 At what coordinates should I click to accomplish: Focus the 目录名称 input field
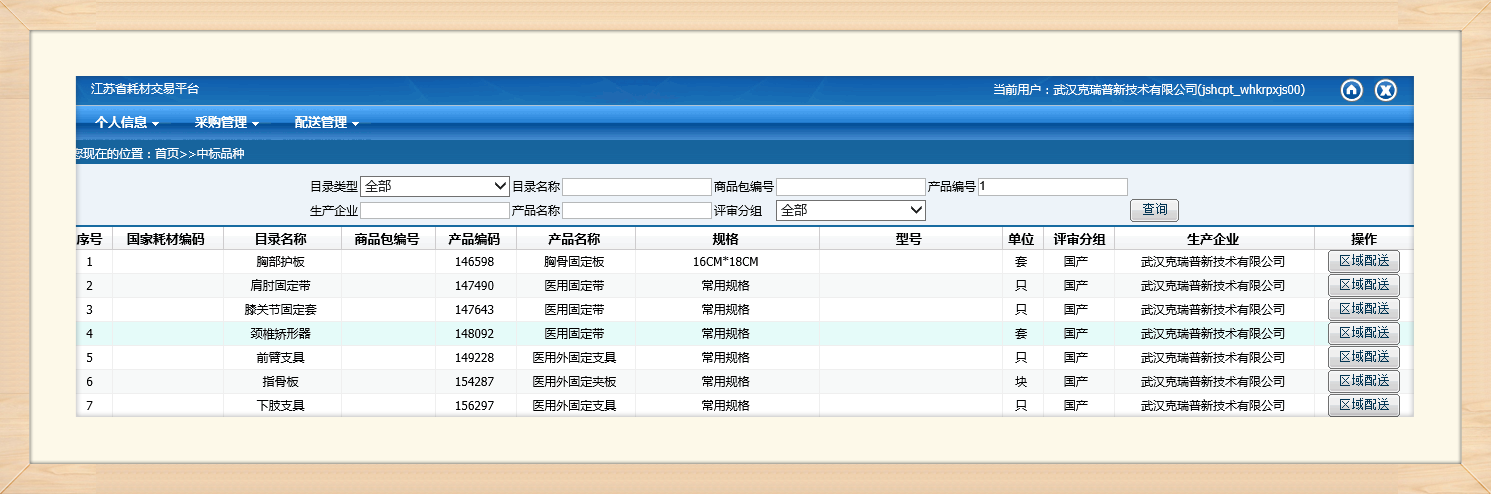[636, 187]
